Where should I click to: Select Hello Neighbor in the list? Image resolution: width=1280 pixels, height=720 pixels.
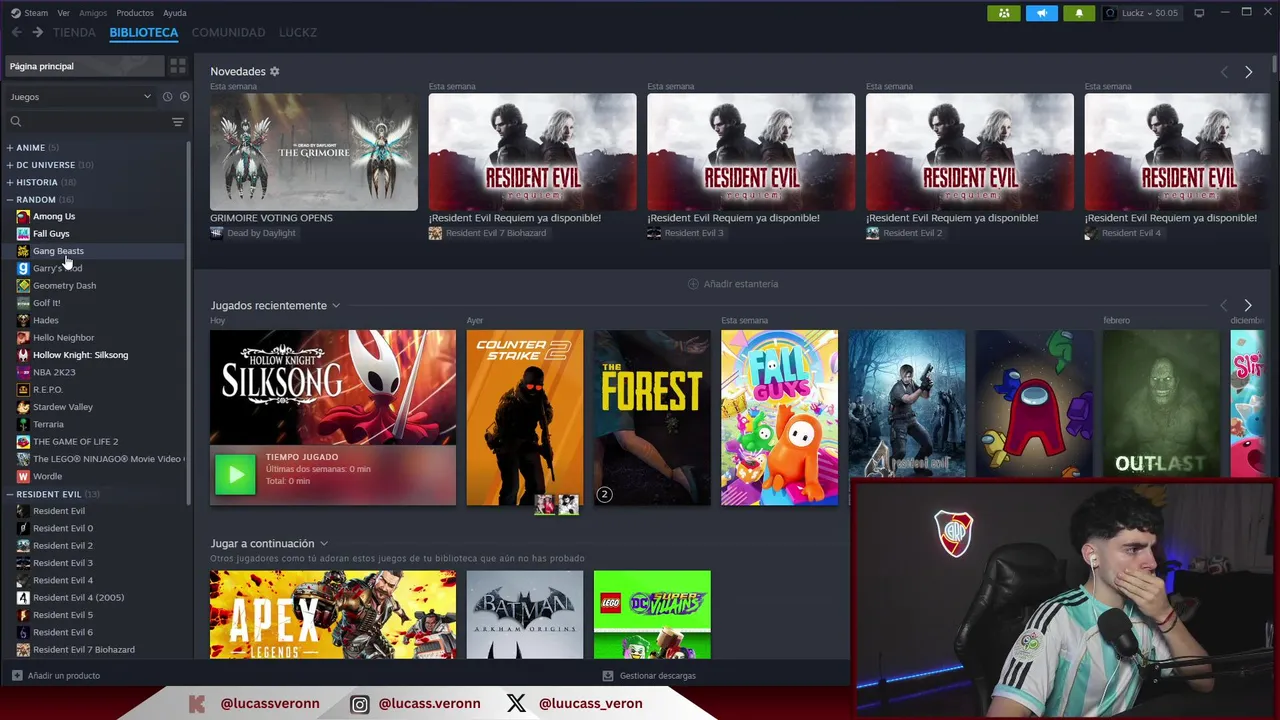point(63,338)
